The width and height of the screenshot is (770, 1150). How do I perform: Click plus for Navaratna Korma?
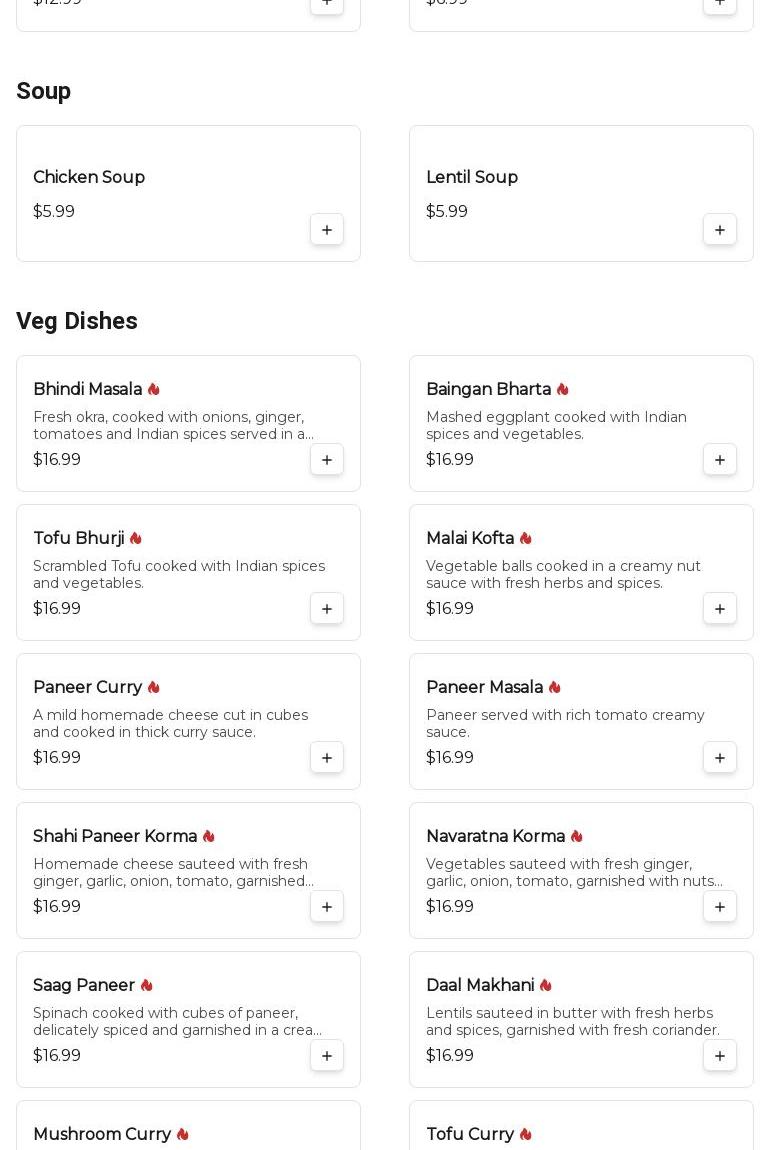720,907
